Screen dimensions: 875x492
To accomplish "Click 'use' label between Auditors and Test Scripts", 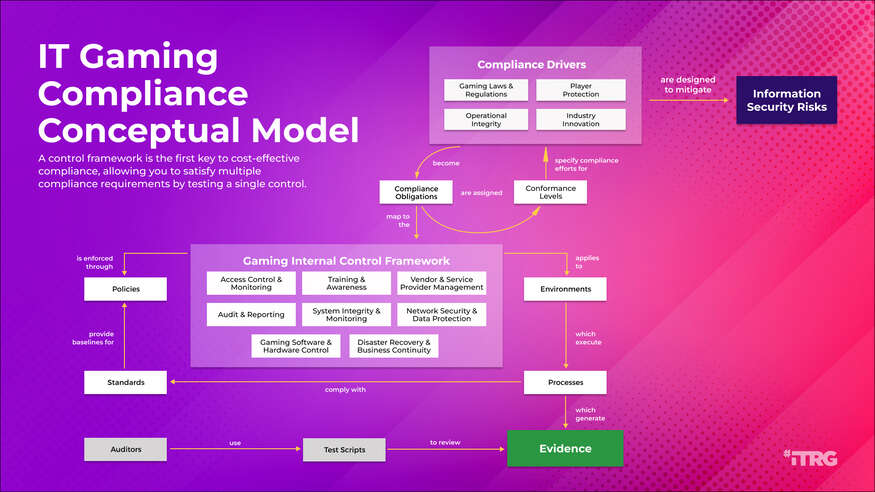I will pos(235,443).
